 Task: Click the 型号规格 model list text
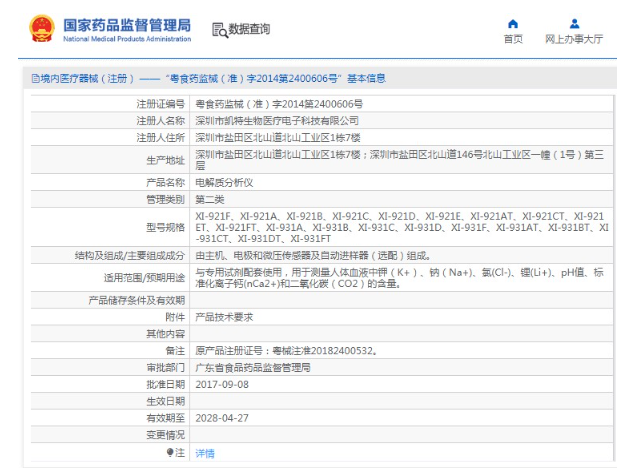[x=402, y=227]
